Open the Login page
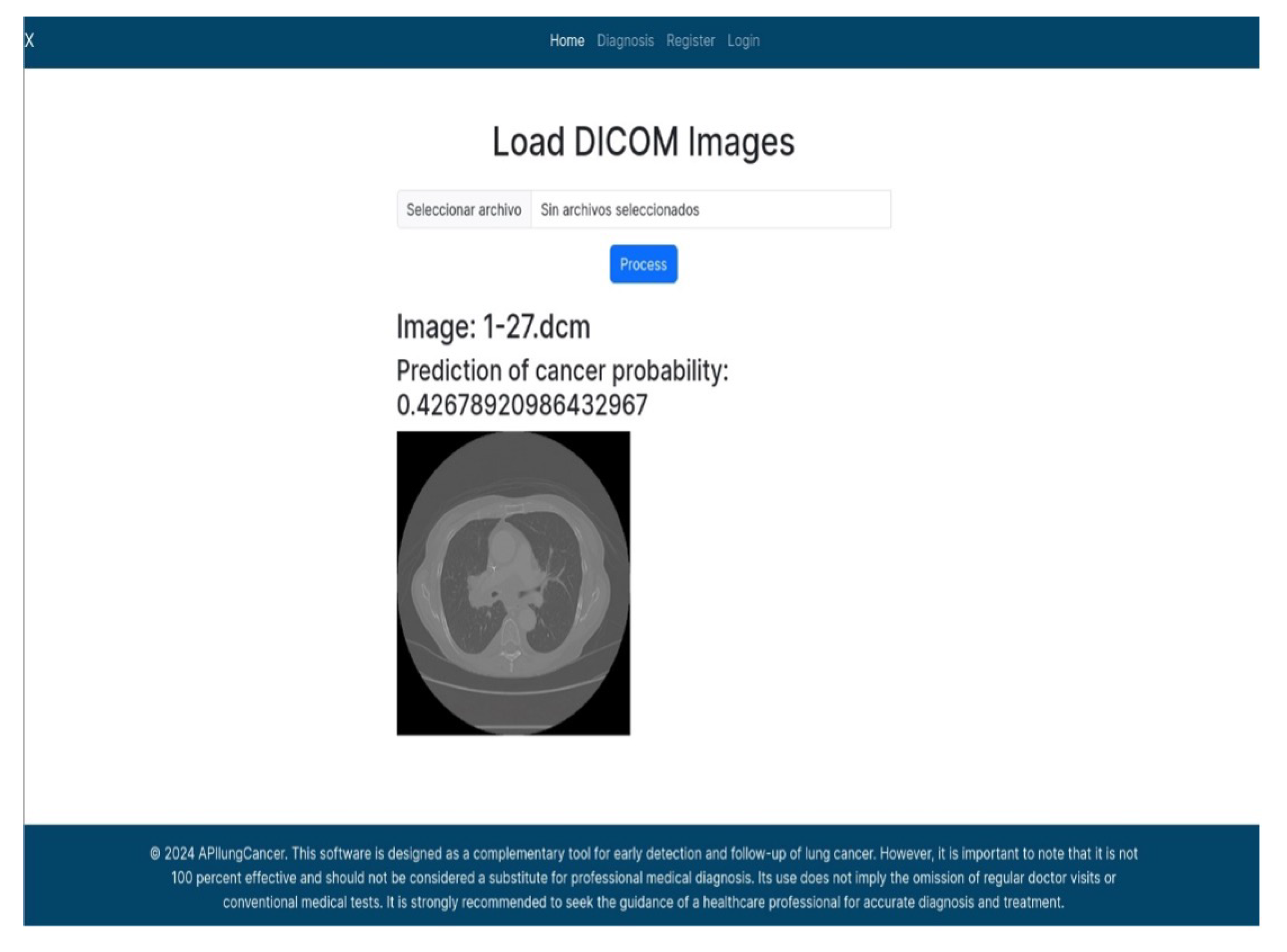This screenshot has height=952, width=1287. (743, 40)
